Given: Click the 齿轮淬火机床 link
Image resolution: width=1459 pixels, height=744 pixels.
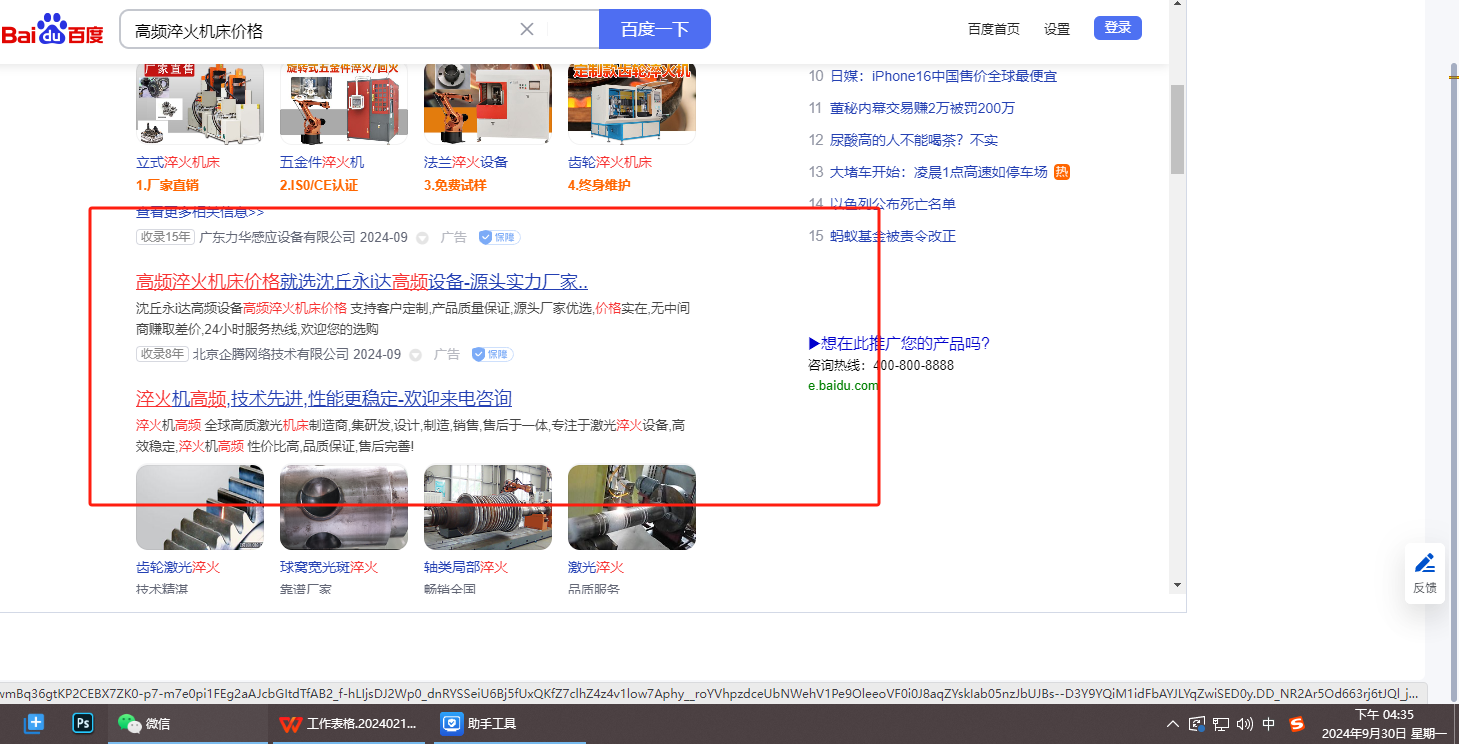Looking at the screenshot, I should pyautogui.click(x=610, y=162).
